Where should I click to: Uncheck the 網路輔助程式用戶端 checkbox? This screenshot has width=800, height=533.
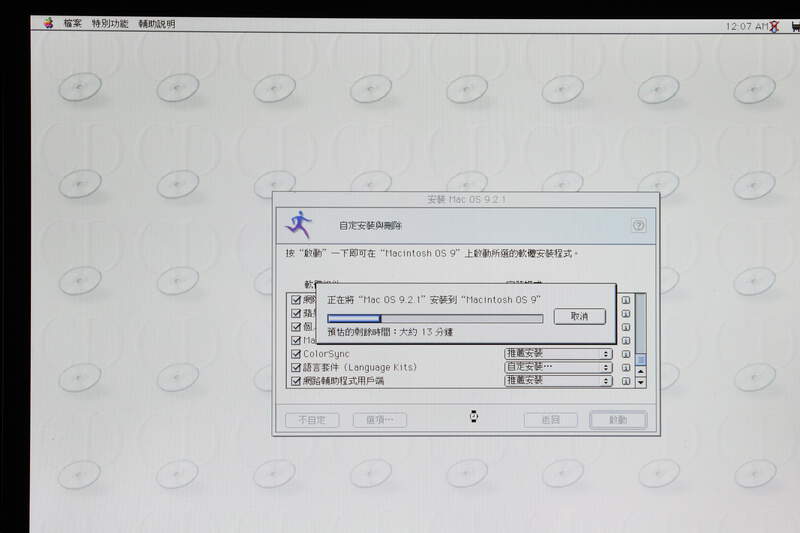click(295, 380)
